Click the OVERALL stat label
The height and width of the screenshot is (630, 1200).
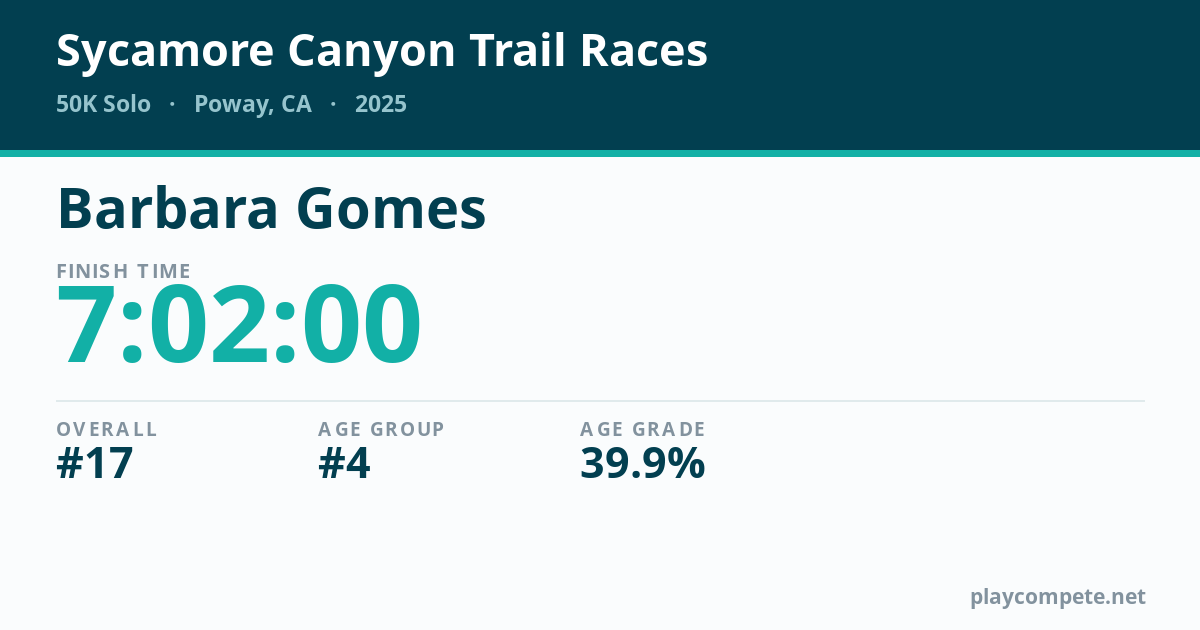coord(107,429)
